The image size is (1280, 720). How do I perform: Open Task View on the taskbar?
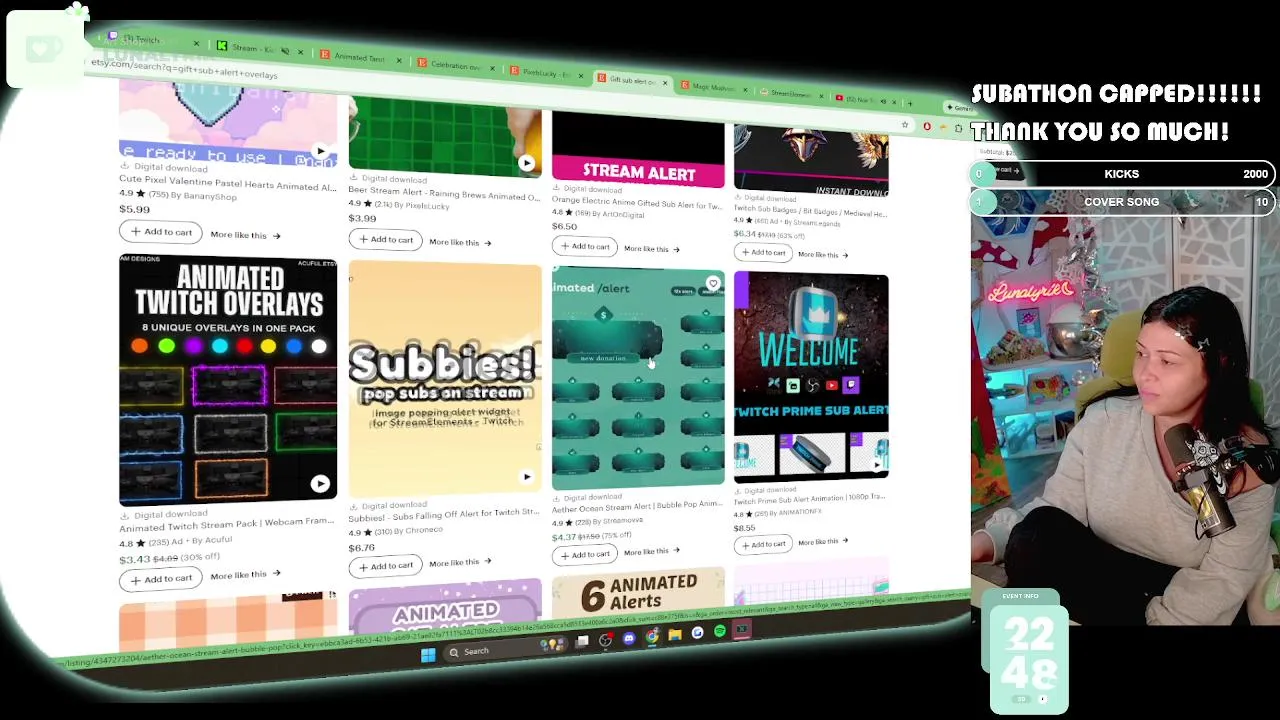coord(583,641)
